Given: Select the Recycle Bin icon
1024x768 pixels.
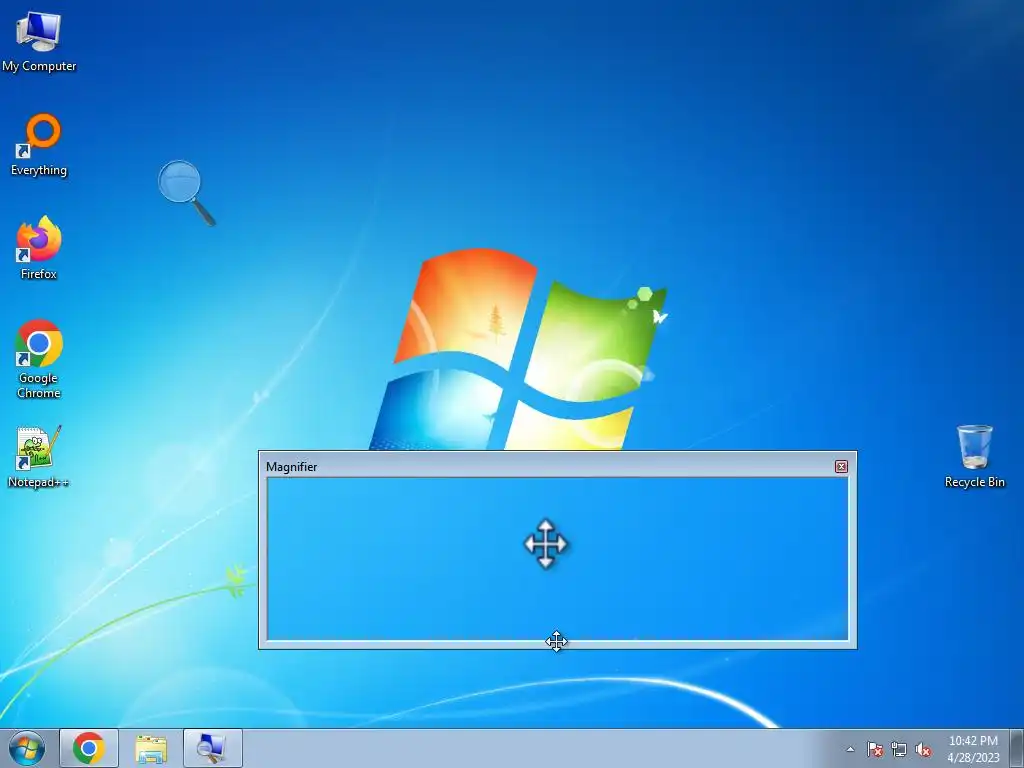Looking at the screenshot, I should click(x=974, y=456).
